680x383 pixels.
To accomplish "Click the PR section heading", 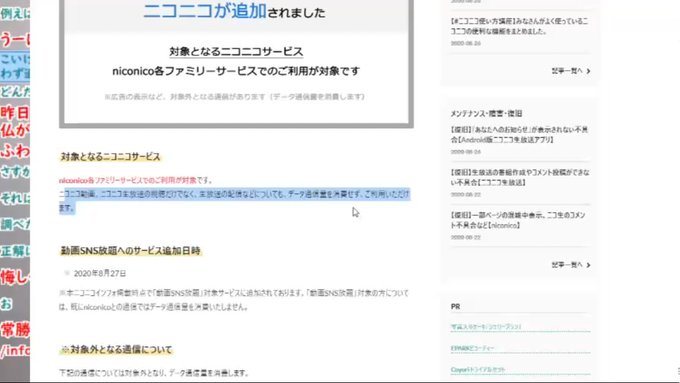I will point(455,307).
